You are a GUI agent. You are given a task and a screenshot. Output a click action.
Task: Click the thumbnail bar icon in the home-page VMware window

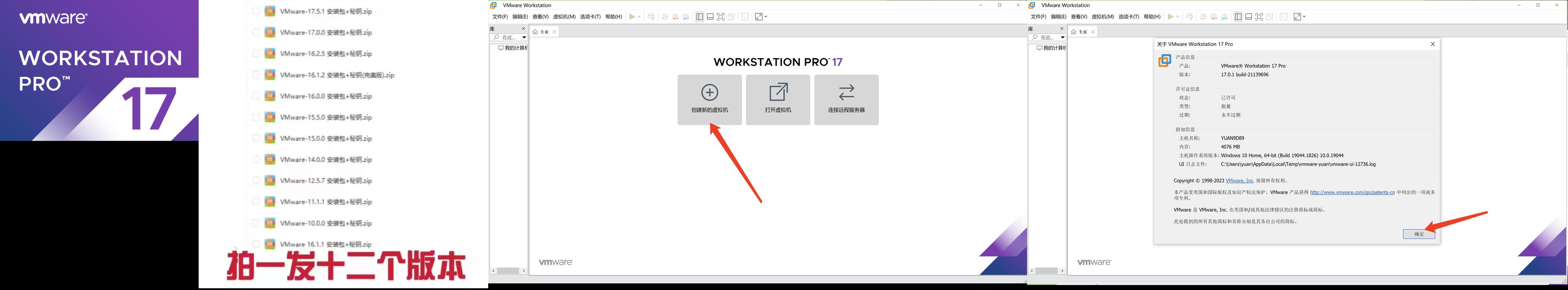point(710,17)
